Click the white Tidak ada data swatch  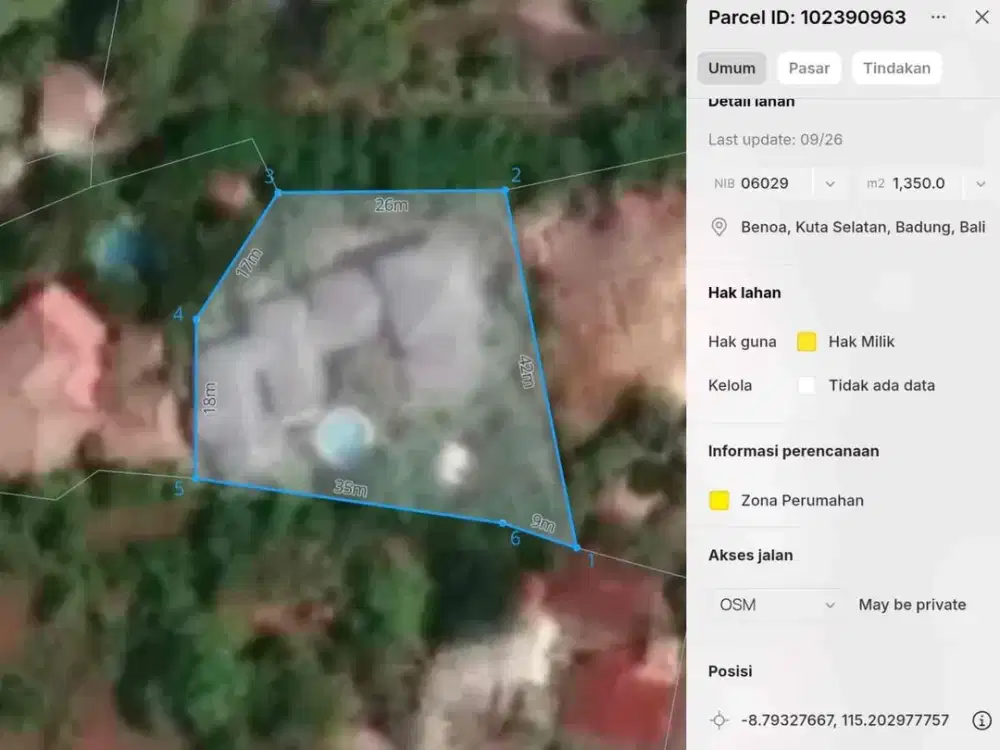click(807, 385)
